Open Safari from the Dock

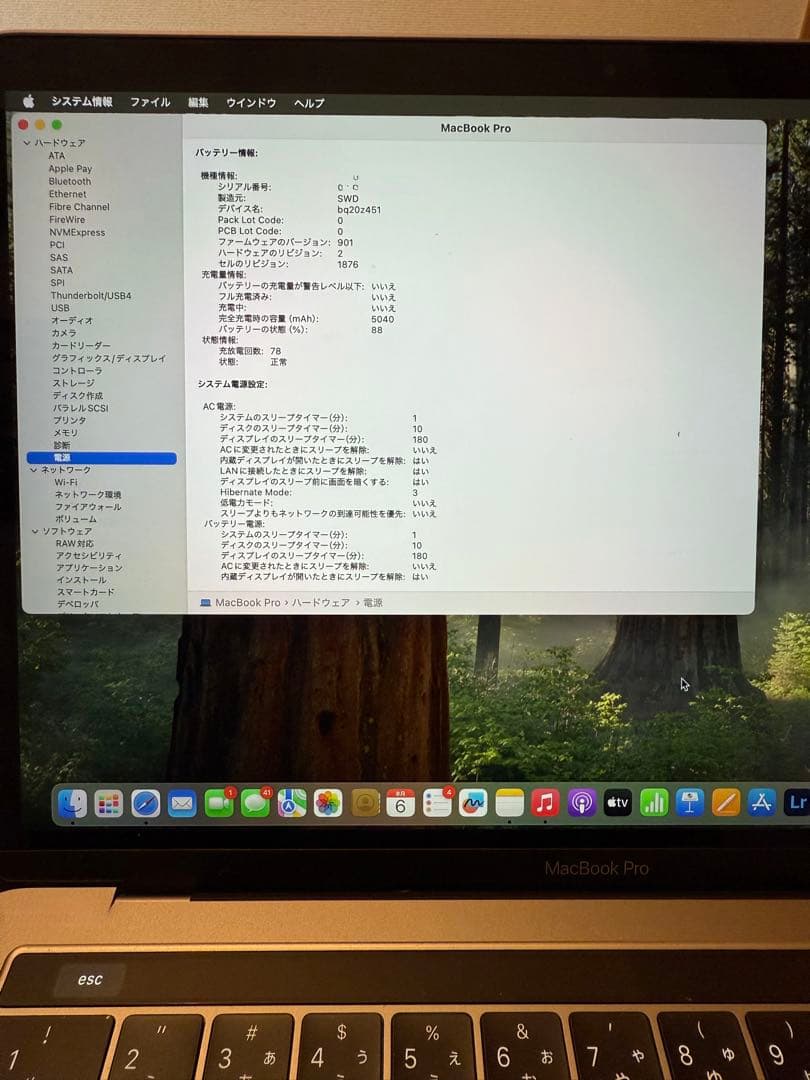(145, 803)
